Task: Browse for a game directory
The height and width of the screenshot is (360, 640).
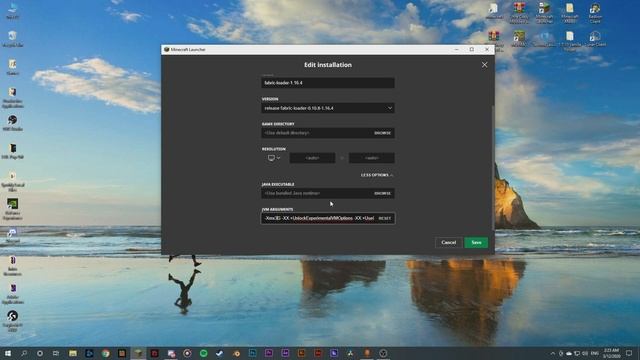Action: click(382, 133)
